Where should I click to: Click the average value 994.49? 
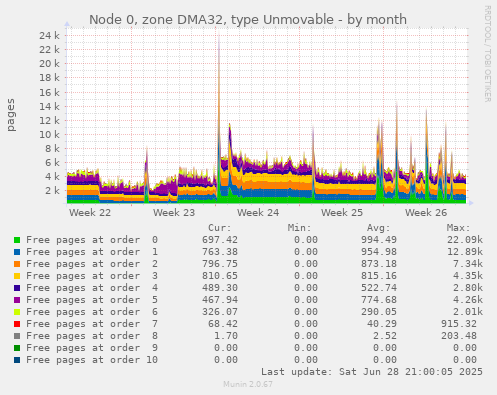[379, 240]
